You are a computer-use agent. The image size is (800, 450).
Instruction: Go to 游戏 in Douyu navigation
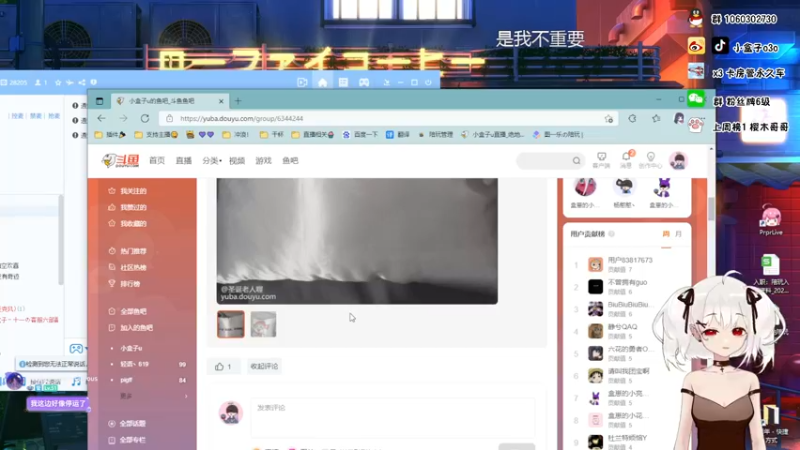(263, 161)
